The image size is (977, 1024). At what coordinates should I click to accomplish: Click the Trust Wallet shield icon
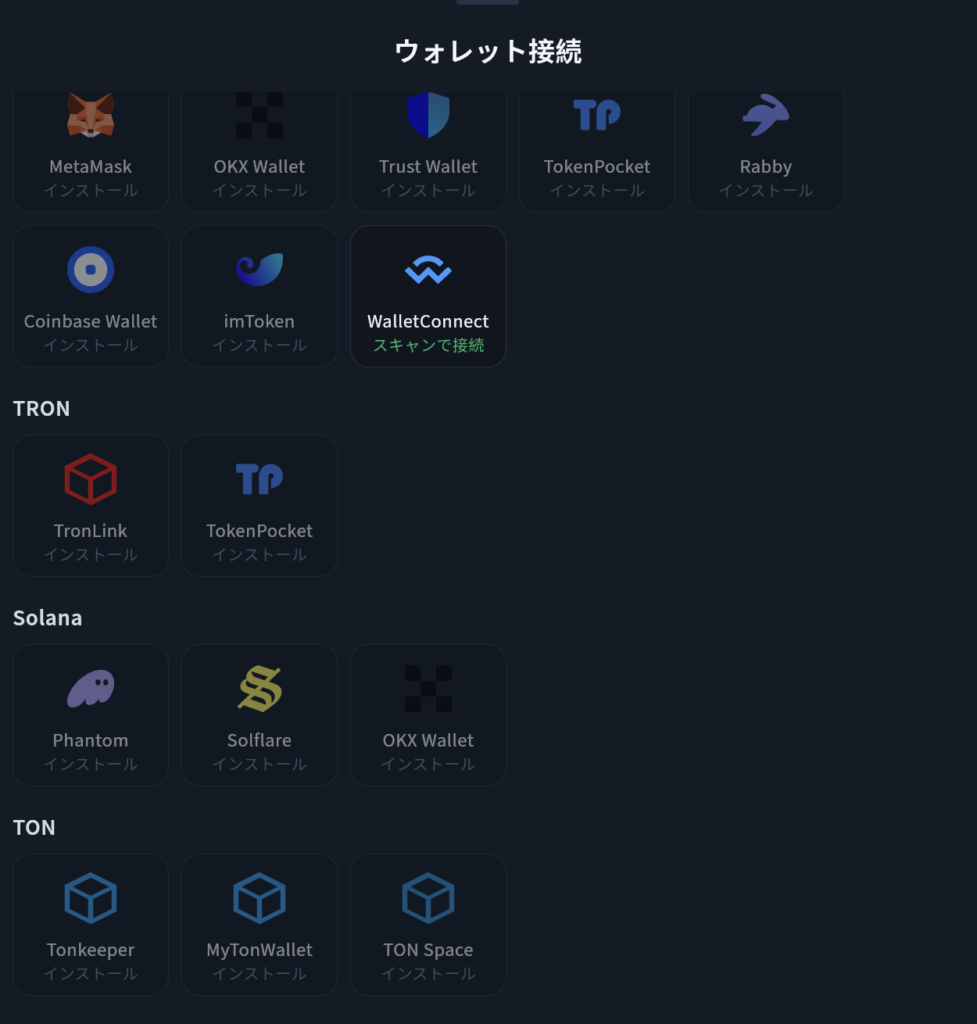pyautogui.click(x=428, y=115)
